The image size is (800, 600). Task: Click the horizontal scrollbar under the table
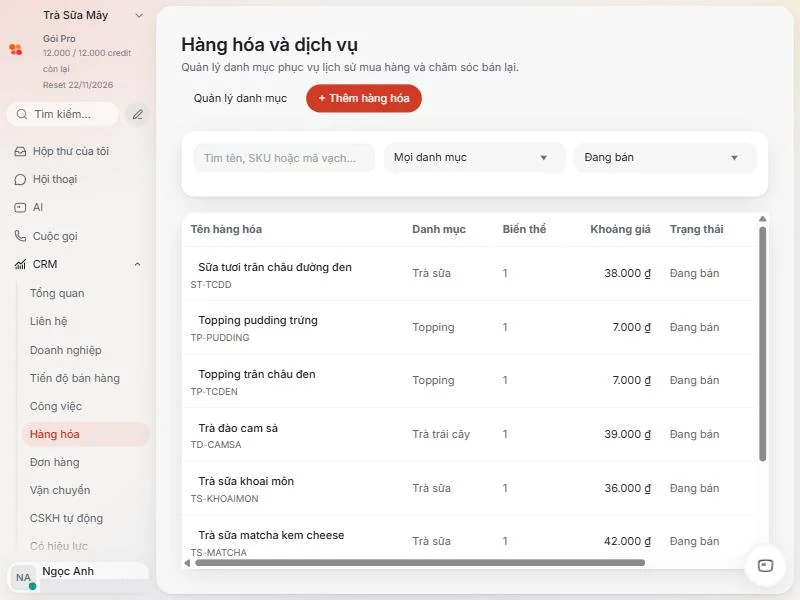click(x=420, y=563)
